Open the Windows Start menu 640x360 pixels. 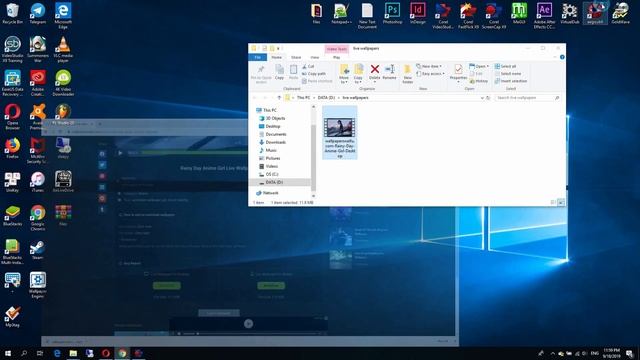coord(8,353)
